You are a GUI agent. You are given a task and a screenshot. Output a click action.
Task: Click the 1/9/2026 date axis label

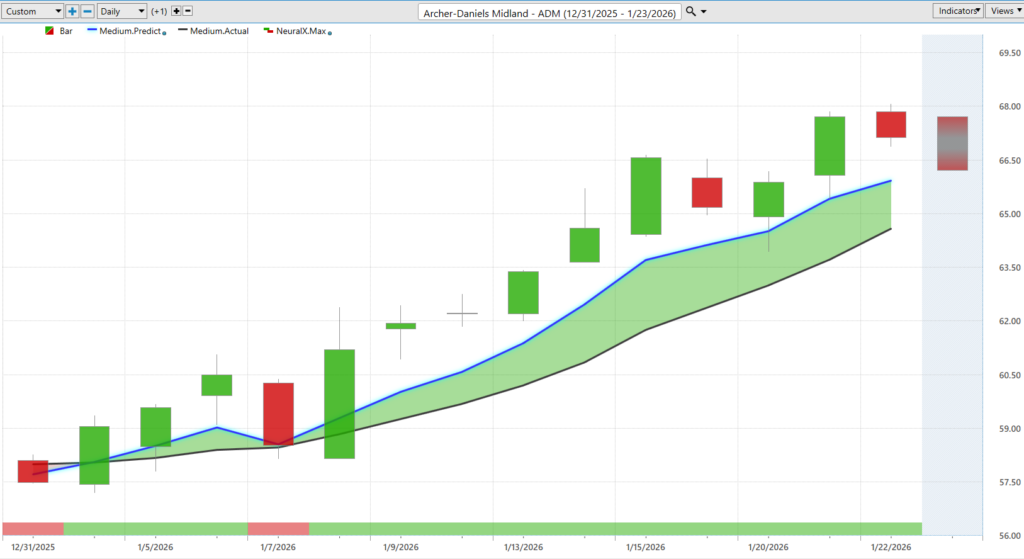coord(401,547)
